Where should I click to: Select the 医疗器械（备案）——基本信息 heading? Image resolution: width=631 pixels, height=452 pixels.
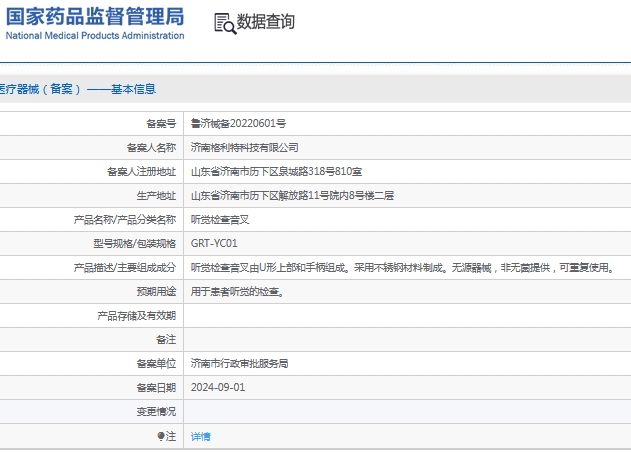click(77, 89)
